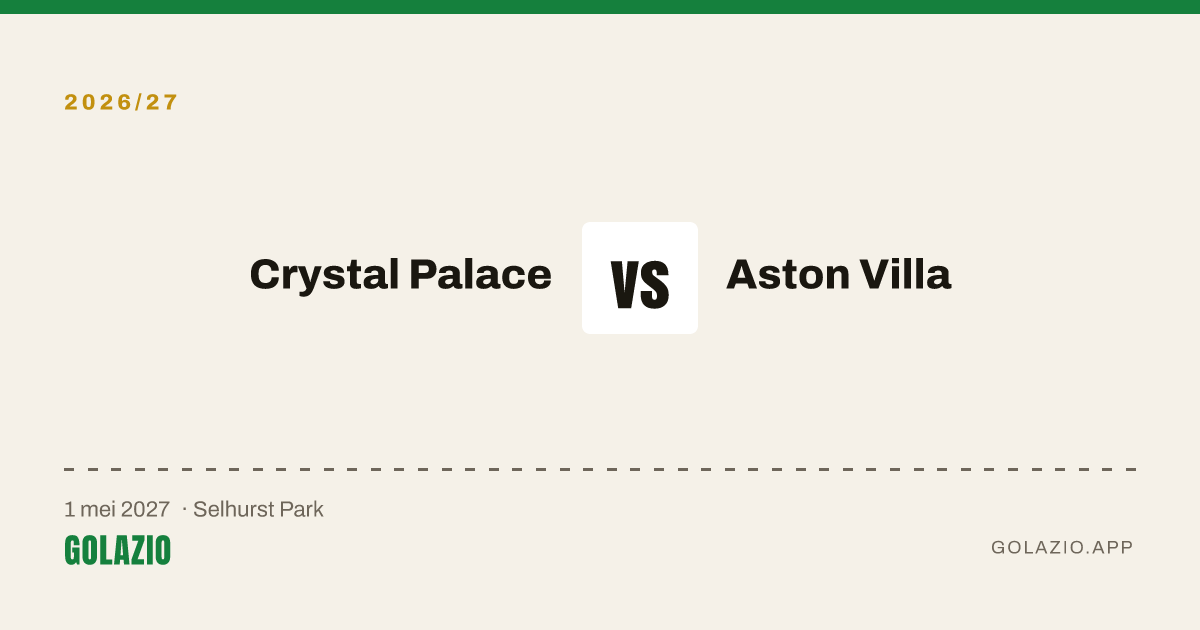Click the date 1 mei 2027

click(117, 509)
